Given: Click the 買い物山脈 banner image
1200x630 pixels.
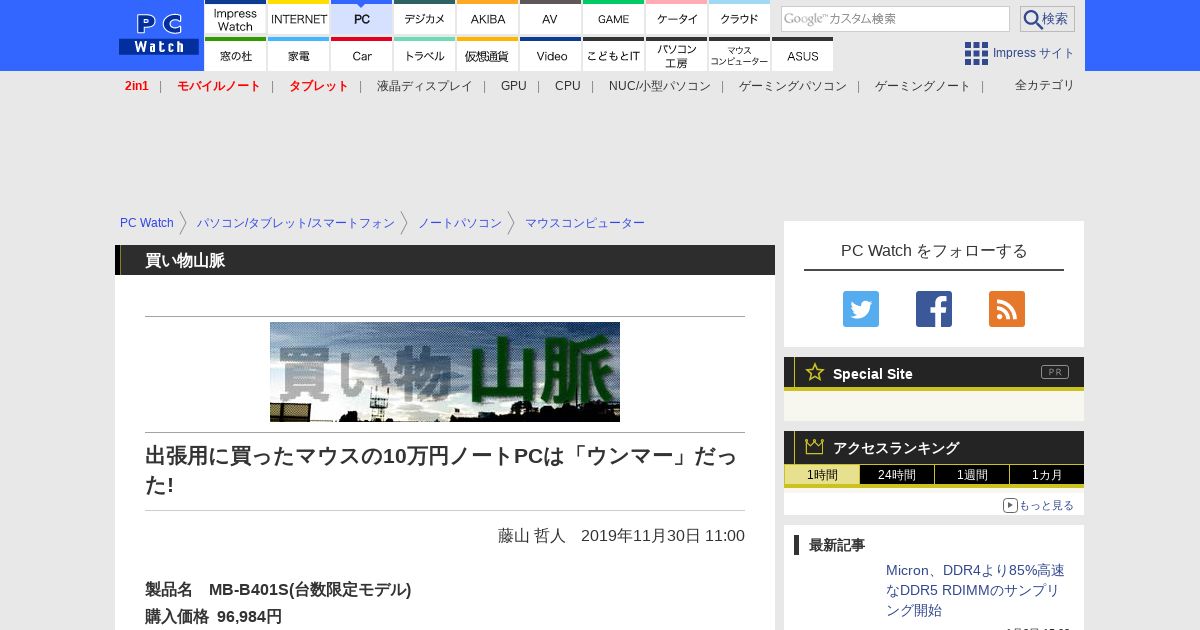Looking at the screenshot, I should (x=445, y=372).
